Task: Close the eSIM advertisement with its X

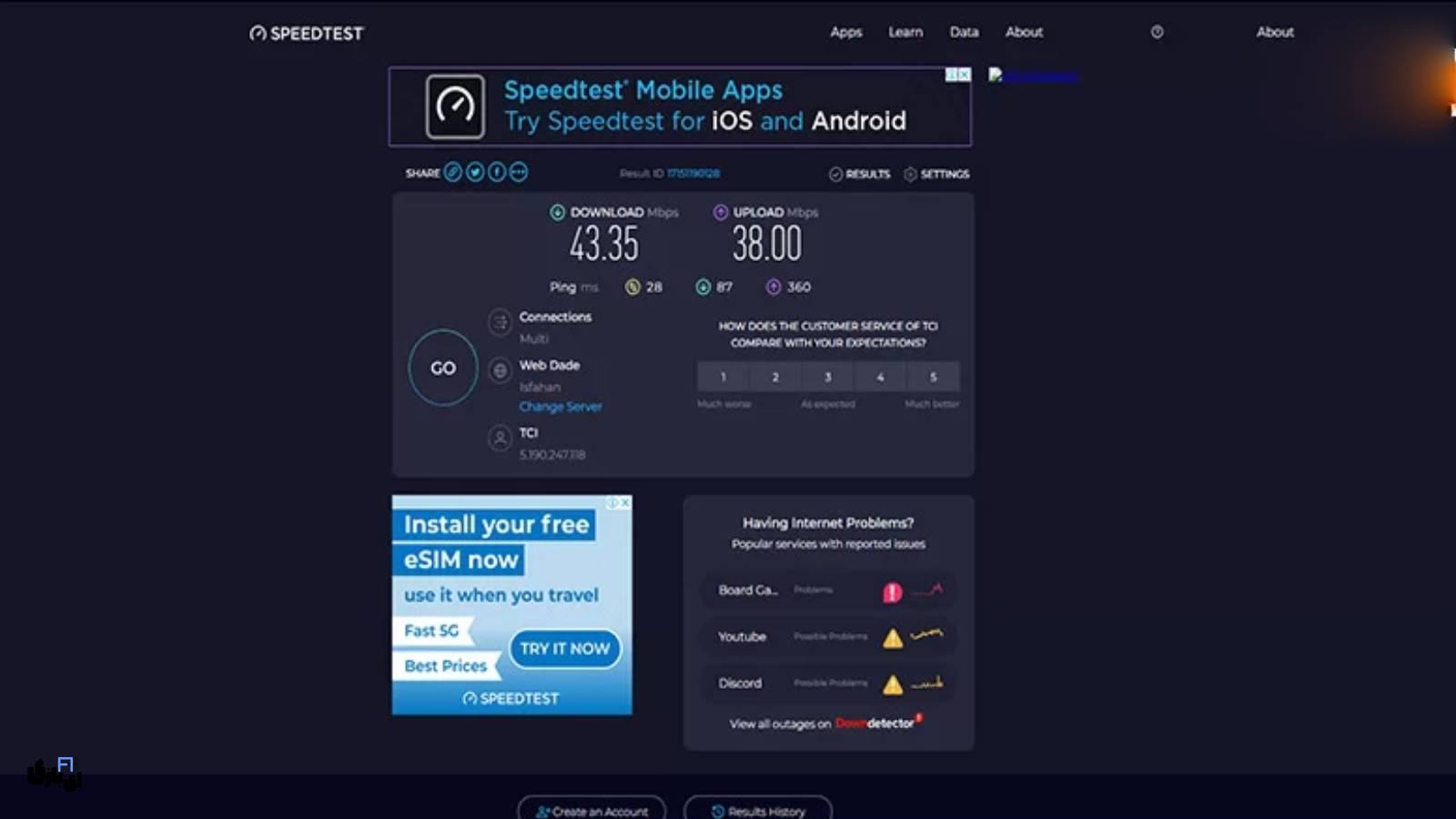Action: point(625,502)
